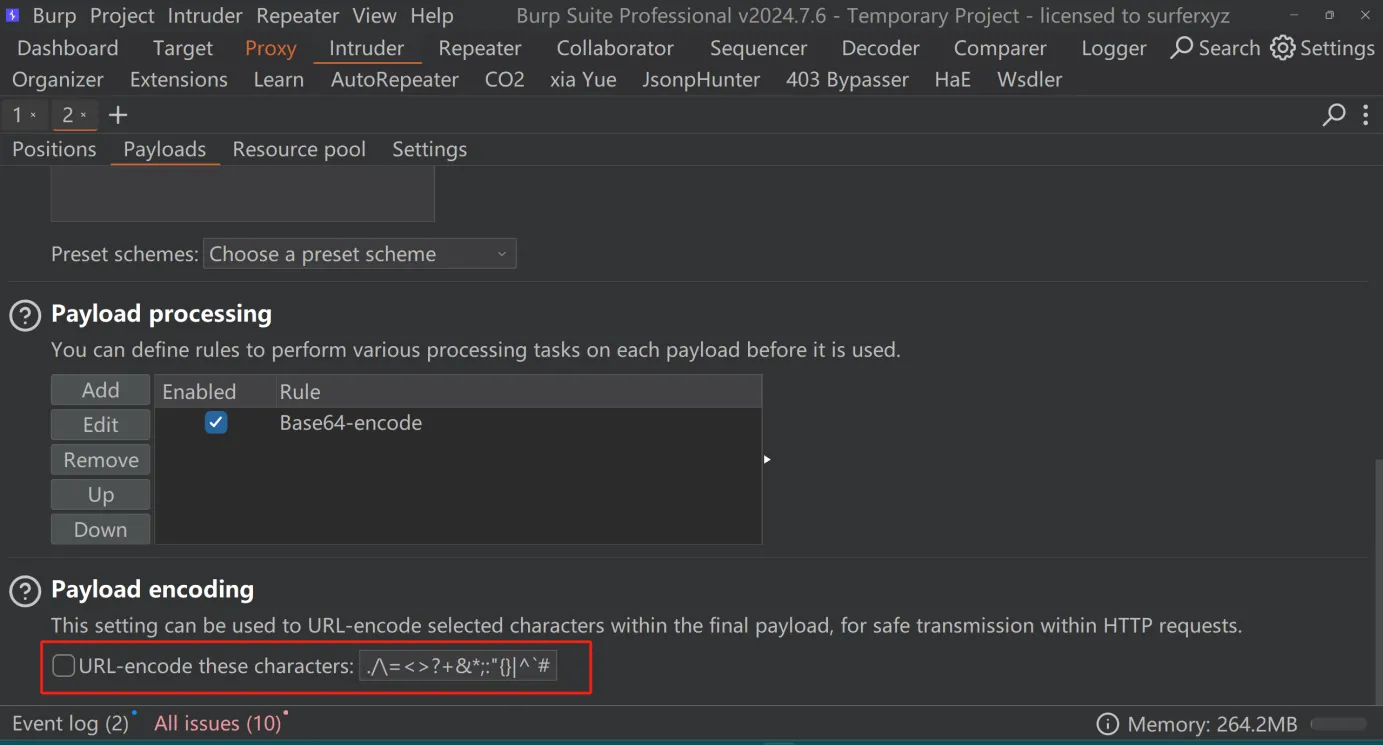Close Intruder tab 1 with its x
The image size is (1383, 745).
pos(33,115)
